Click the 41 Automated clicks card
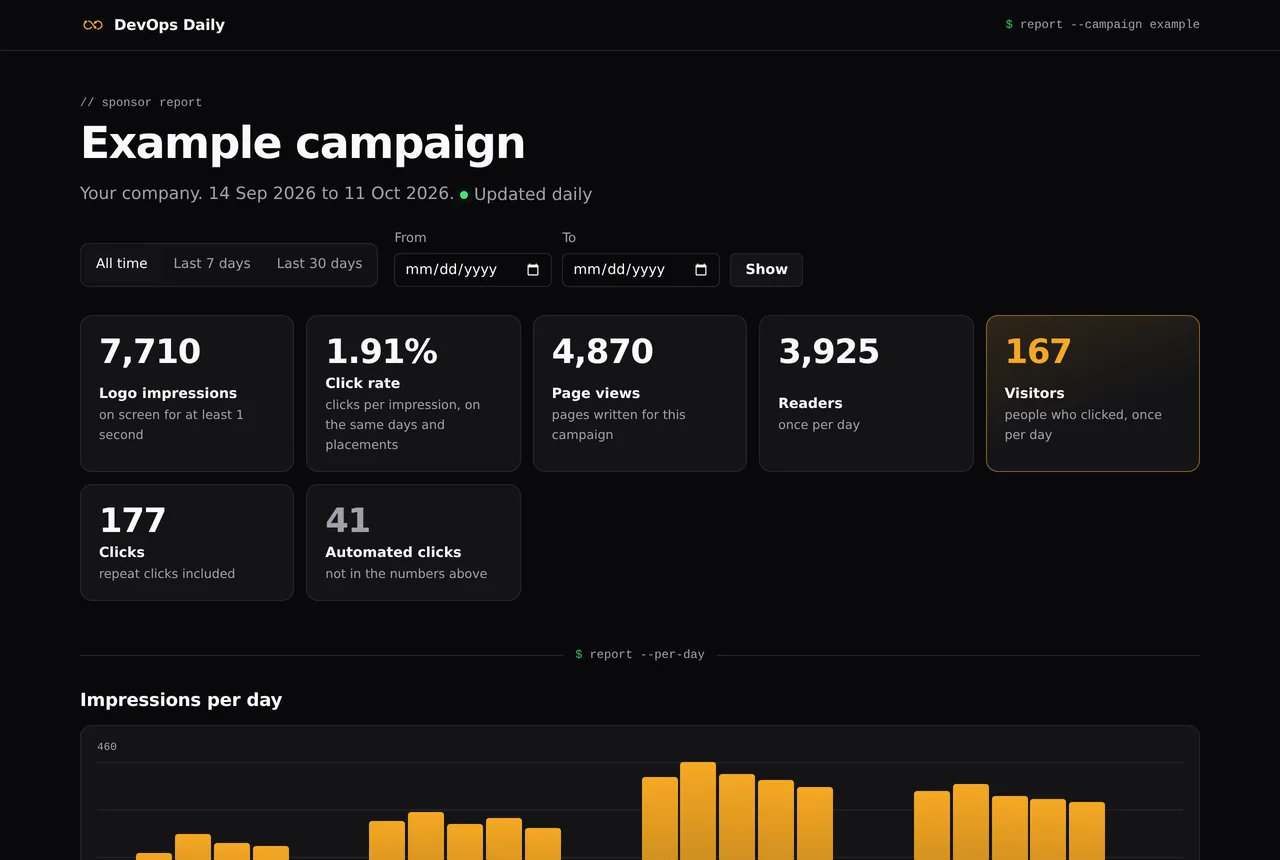1280x860 pixels. [x=413, y=543]
